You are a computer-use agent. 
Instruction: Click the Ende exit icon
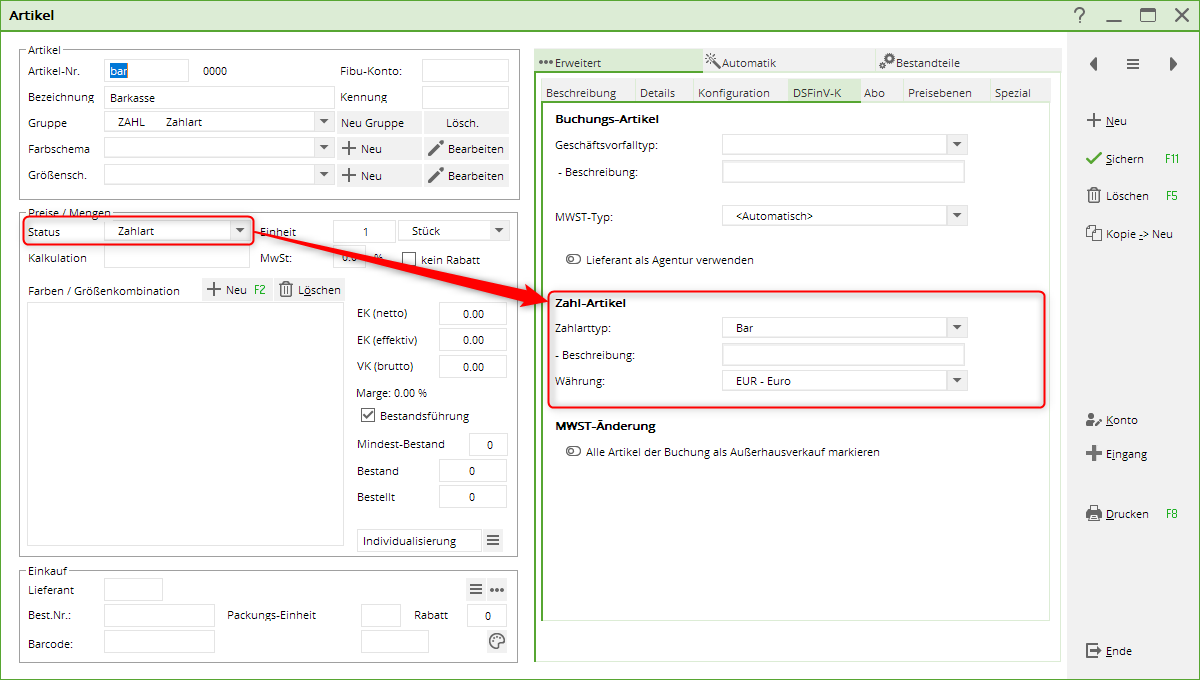point(1093,651)
